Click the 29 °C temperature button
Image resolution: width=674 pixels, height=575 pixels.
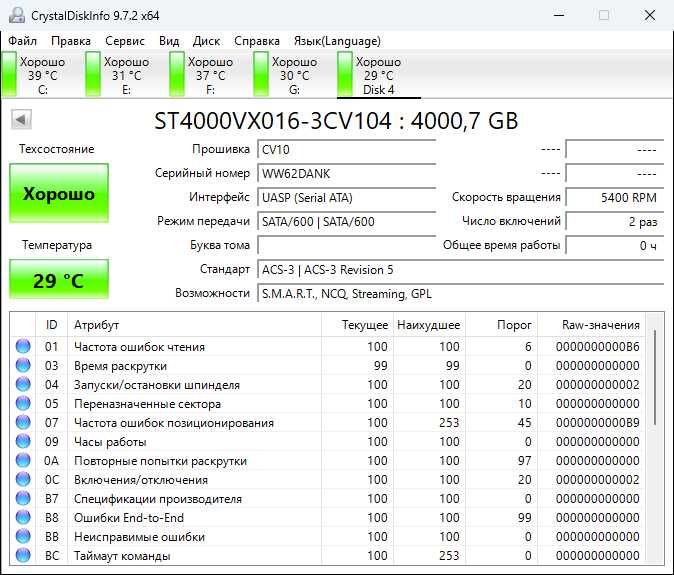(x=59, y=280)
